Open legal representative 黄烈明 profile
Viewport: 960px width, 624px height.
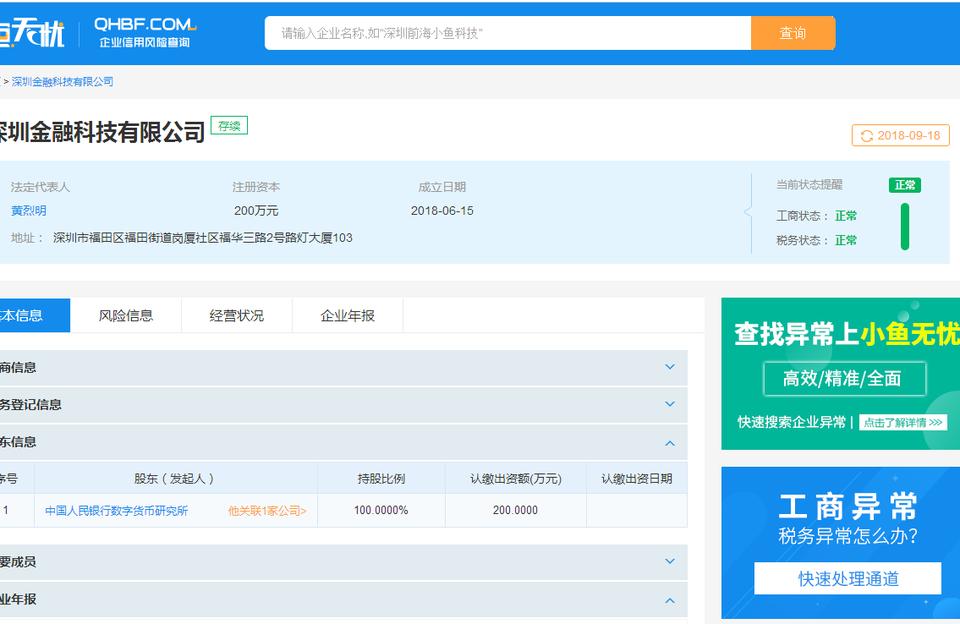click(x=31, y=211)
